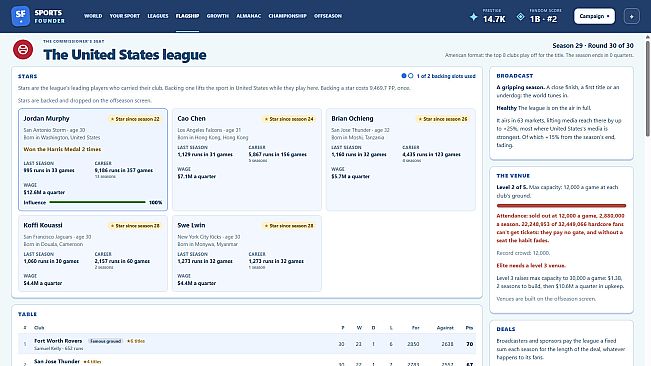The height and width of the screenshot is (366, 651).
Task: Click the Fort Worth Rovers titles badge
Action: coord(136,341)
